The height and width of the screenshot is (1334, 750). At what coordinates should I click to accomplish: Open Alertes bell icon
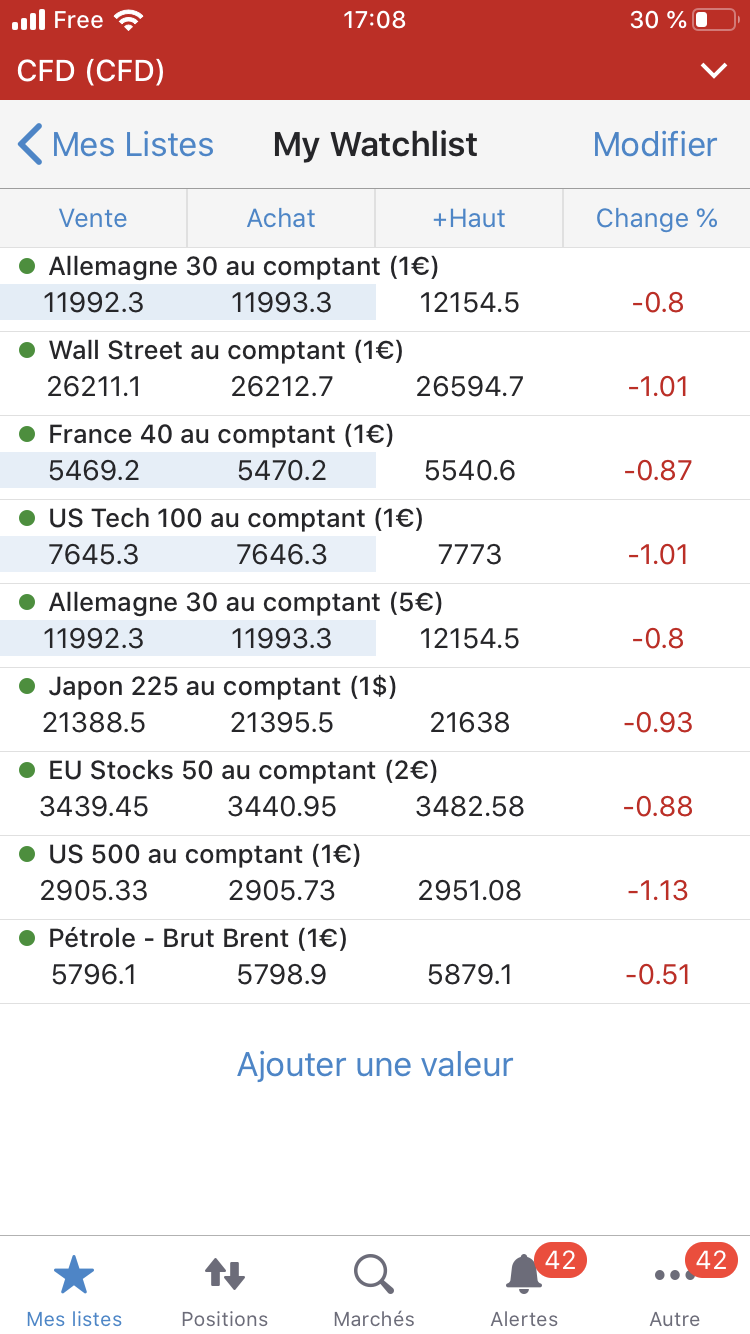tap(523, 1275)
